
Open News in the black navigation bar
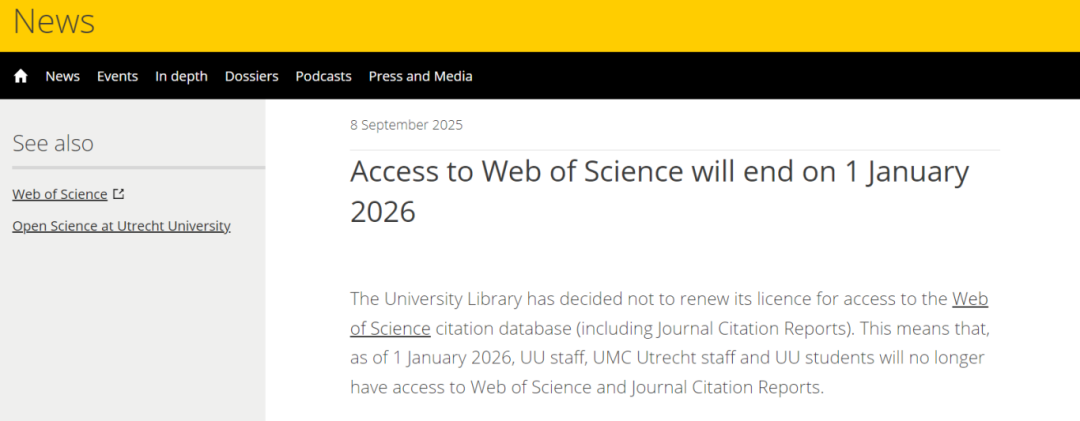point(62,76)
